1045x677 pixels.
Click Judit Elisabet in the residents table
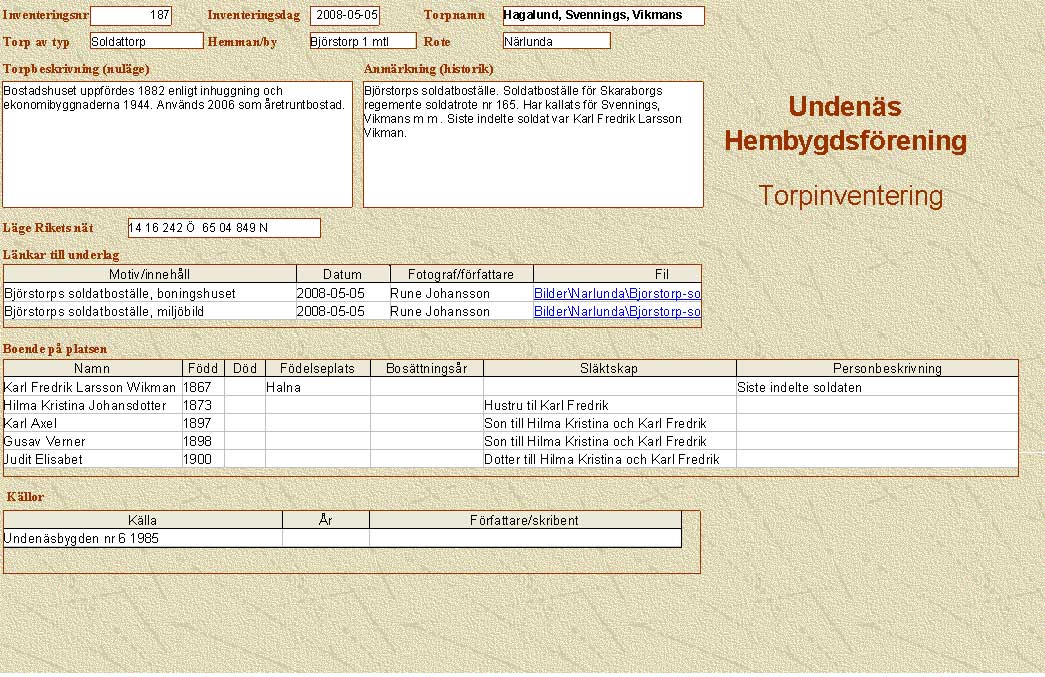tap(90, 459)
